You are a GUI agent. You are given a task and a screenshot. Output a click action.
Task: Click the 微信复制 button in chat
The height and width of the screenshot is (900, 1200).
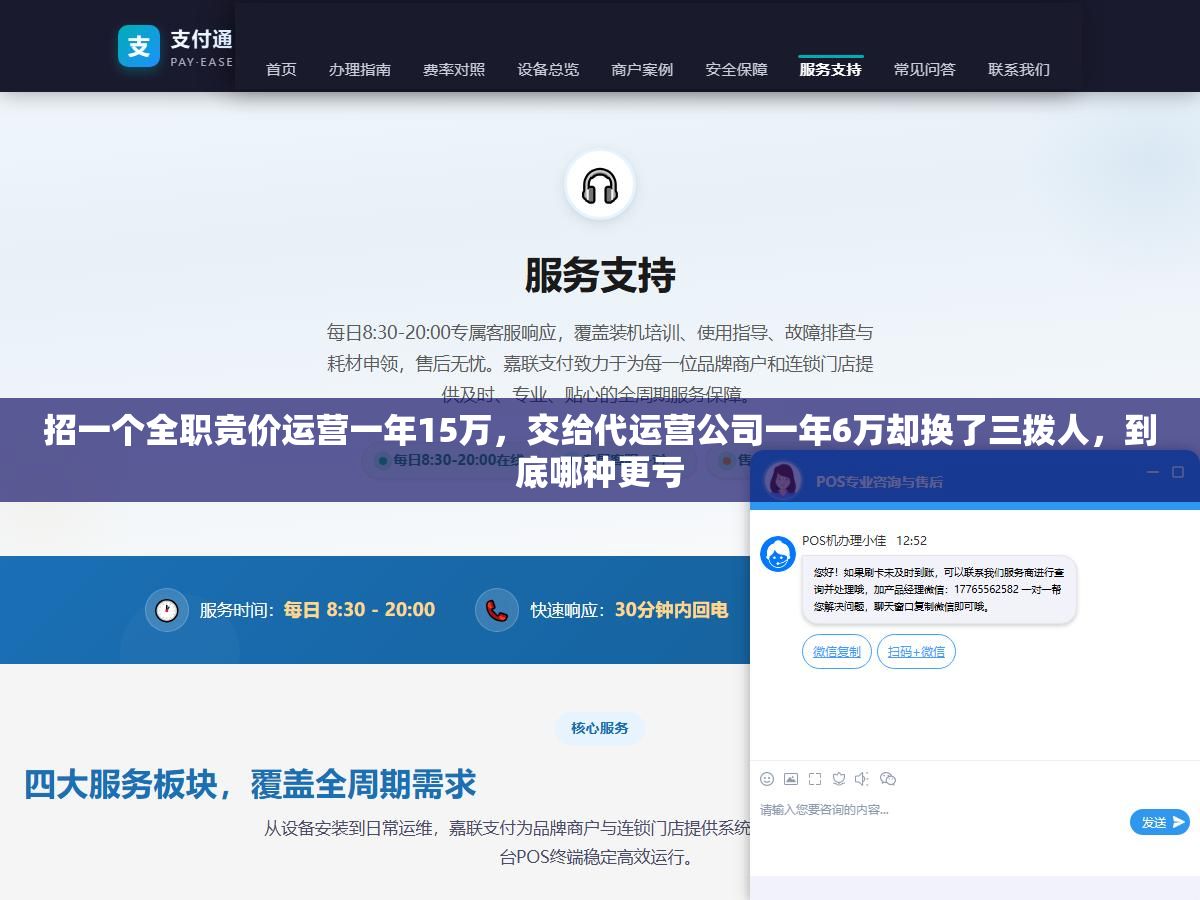(837, 652)
